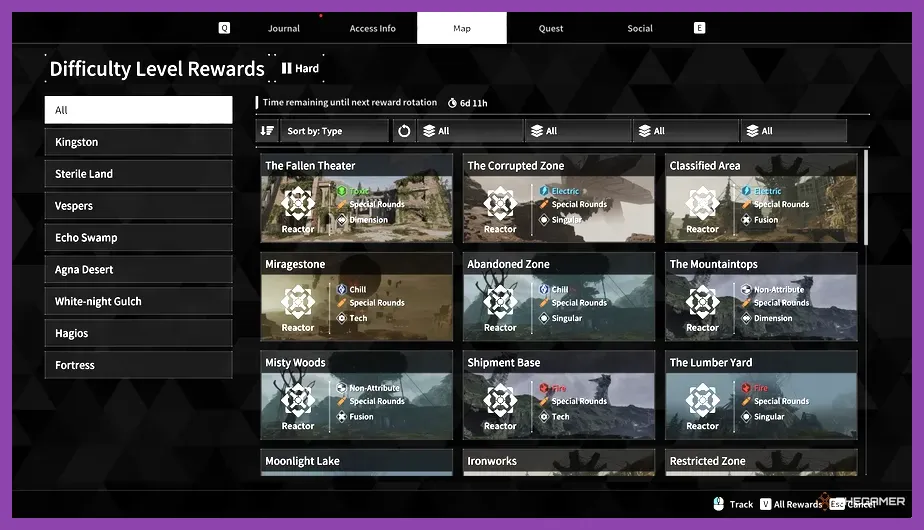924x530 pixels.
Task: Click the Abandoned Zone title
Action: pyautogui.click(x=508, y=264)
